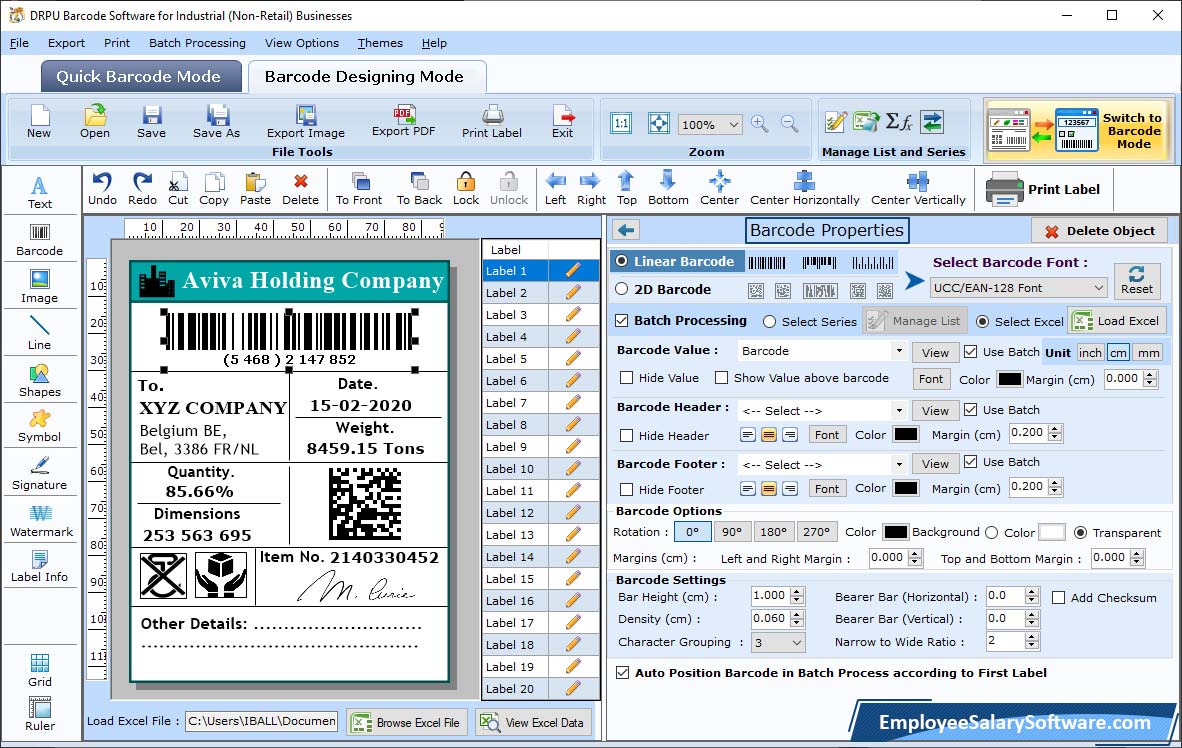Adjust the Narrow to Wide Ratio stepper
This screenshot has height=748, width=1182.
(x=1032, y=642)
